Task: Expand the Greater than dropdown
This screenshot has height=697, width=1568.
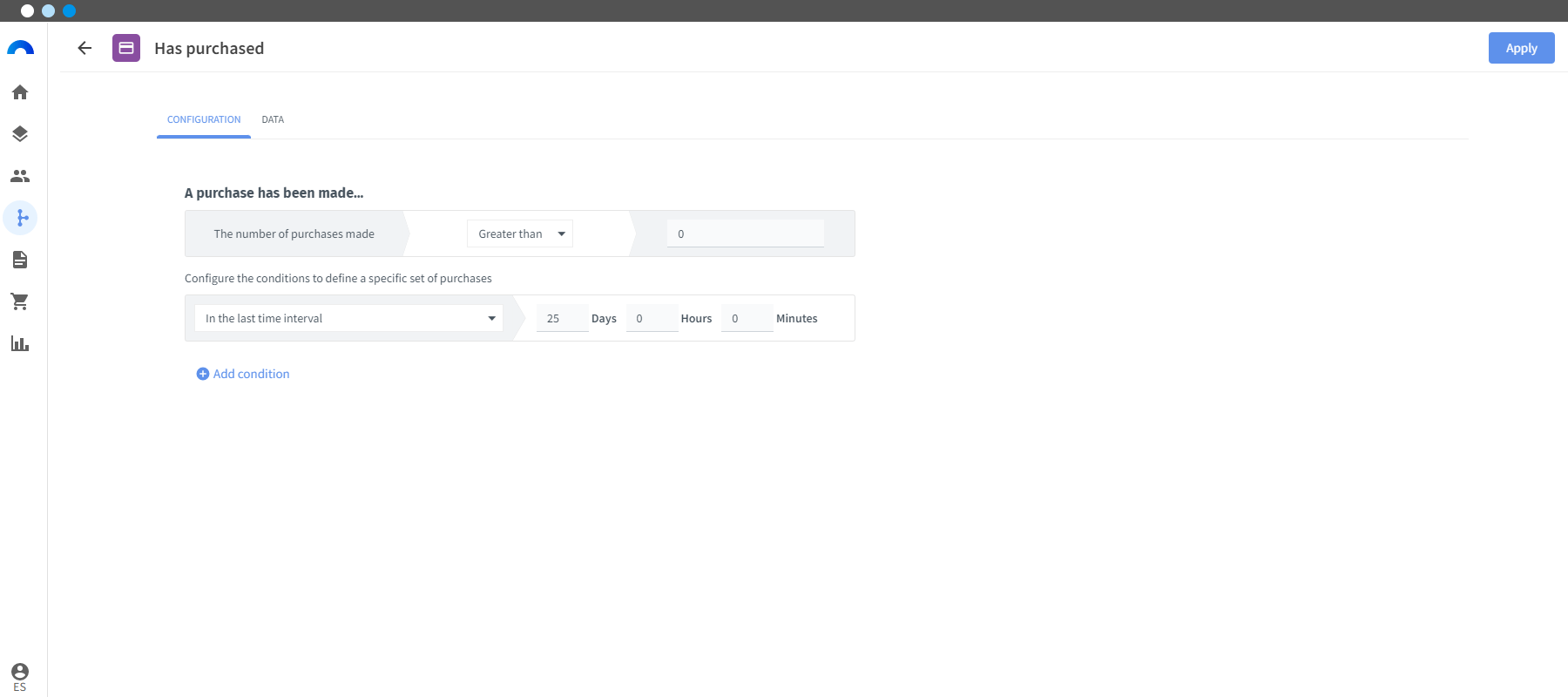Action: tap(520, 233)
